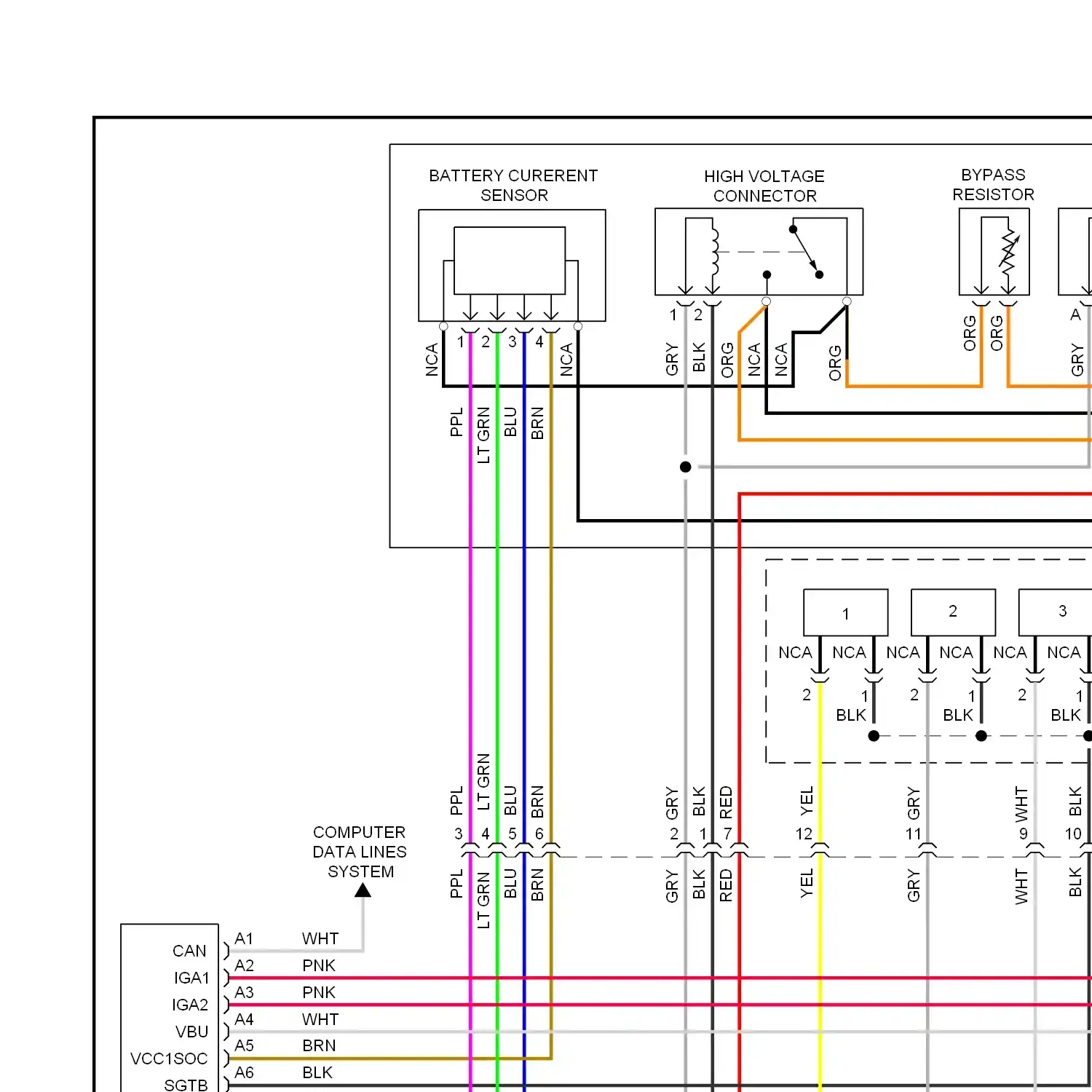Select connector pin number 7 on the red wire

[727, 834]
